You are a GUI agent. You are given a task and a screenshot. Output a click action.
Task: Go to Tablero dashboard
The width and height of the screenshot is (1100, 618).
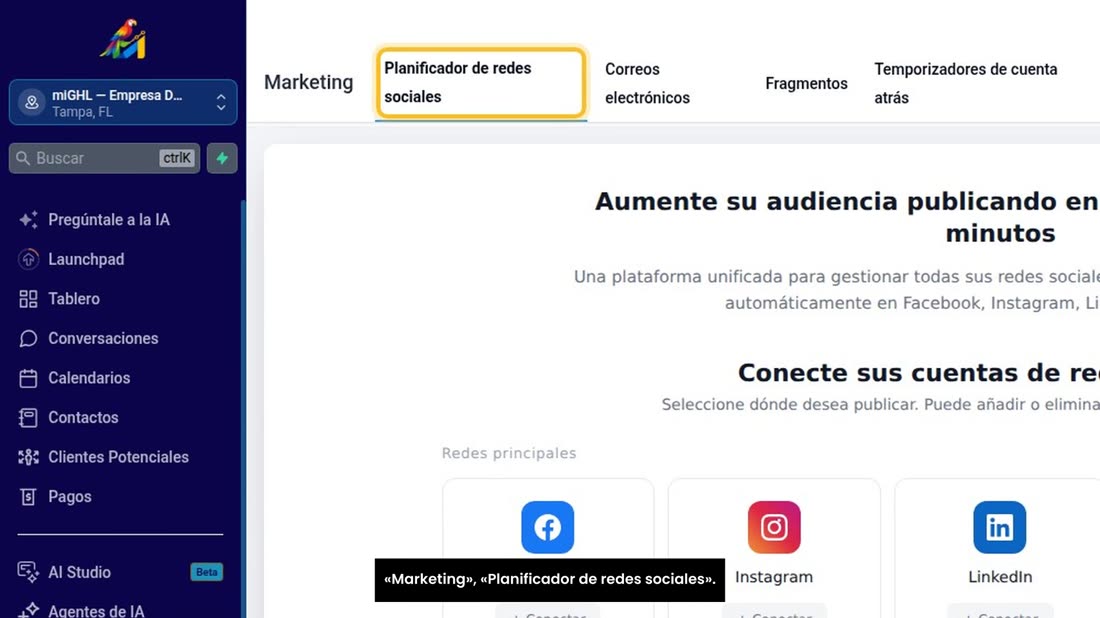tap(74, 299)
